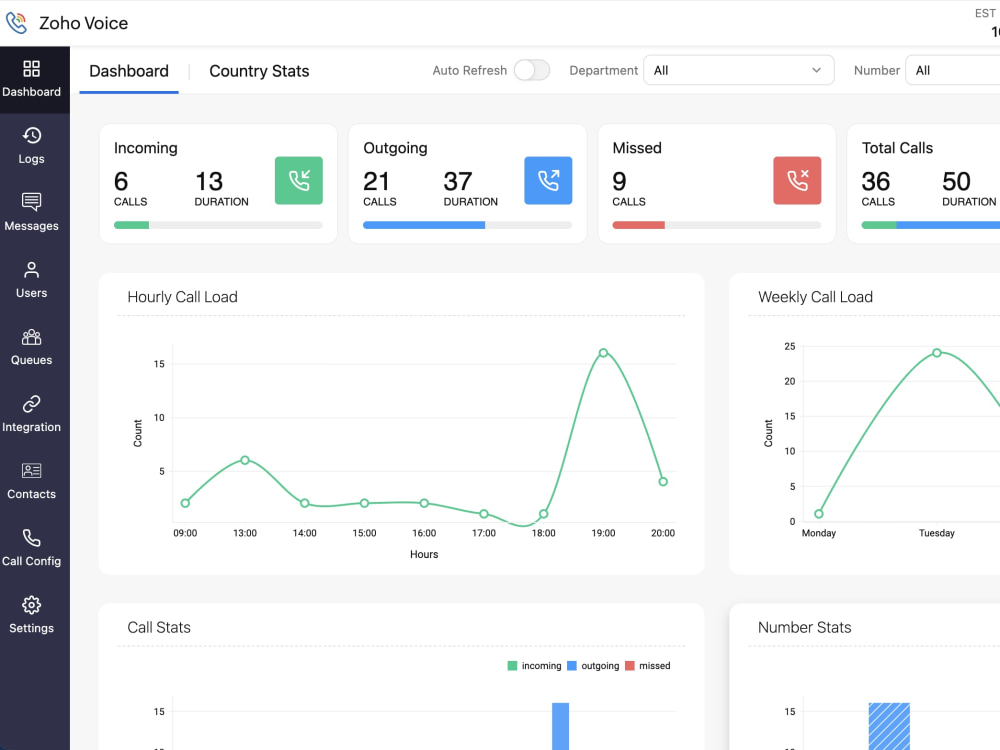The width and height of the screenshot is (1000, 750).
Task: Click the Incoming card's 6 calls value
Action: pos(121,182)
